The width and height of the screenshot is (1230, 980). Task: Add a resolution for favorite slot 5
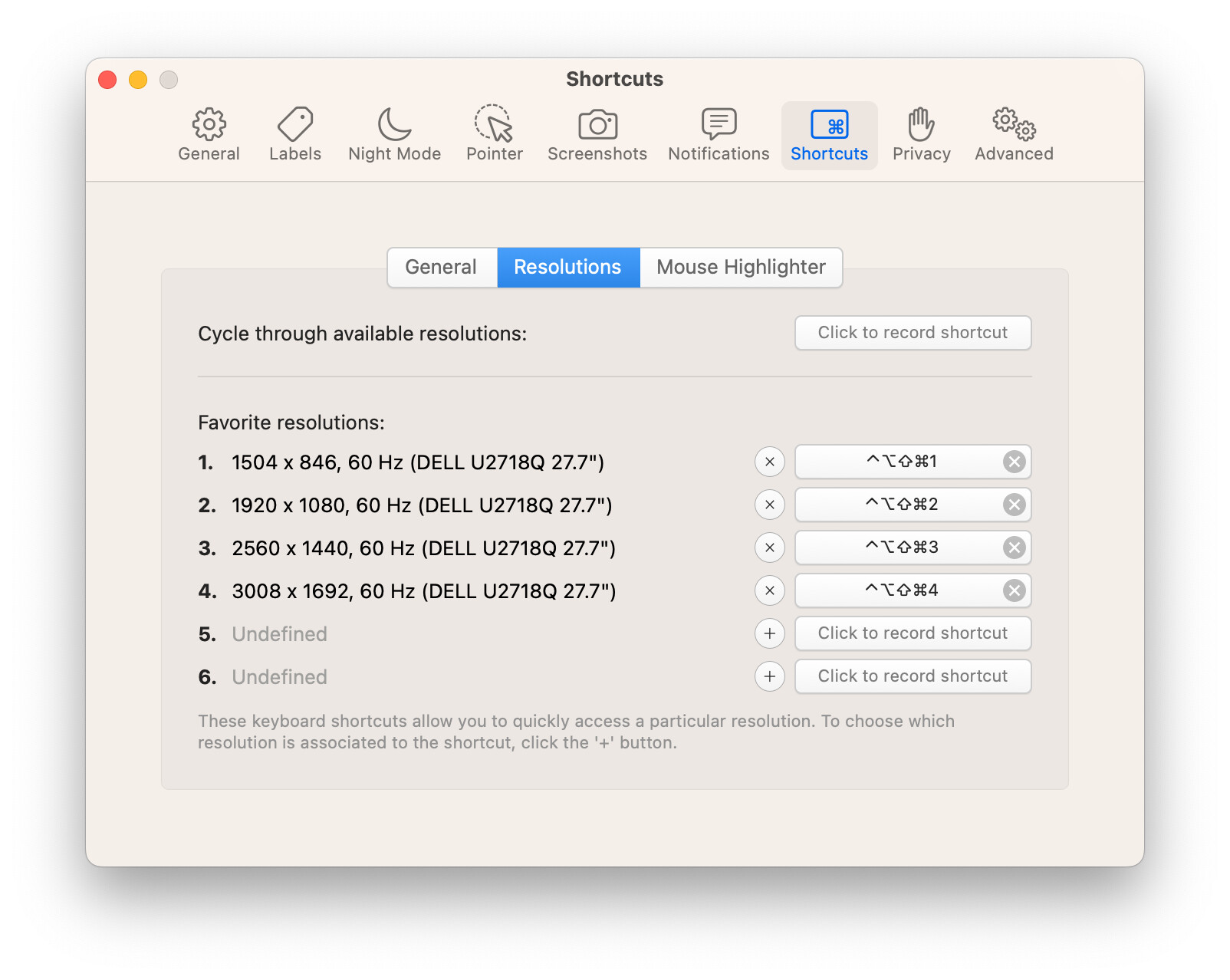coord(770,633)
